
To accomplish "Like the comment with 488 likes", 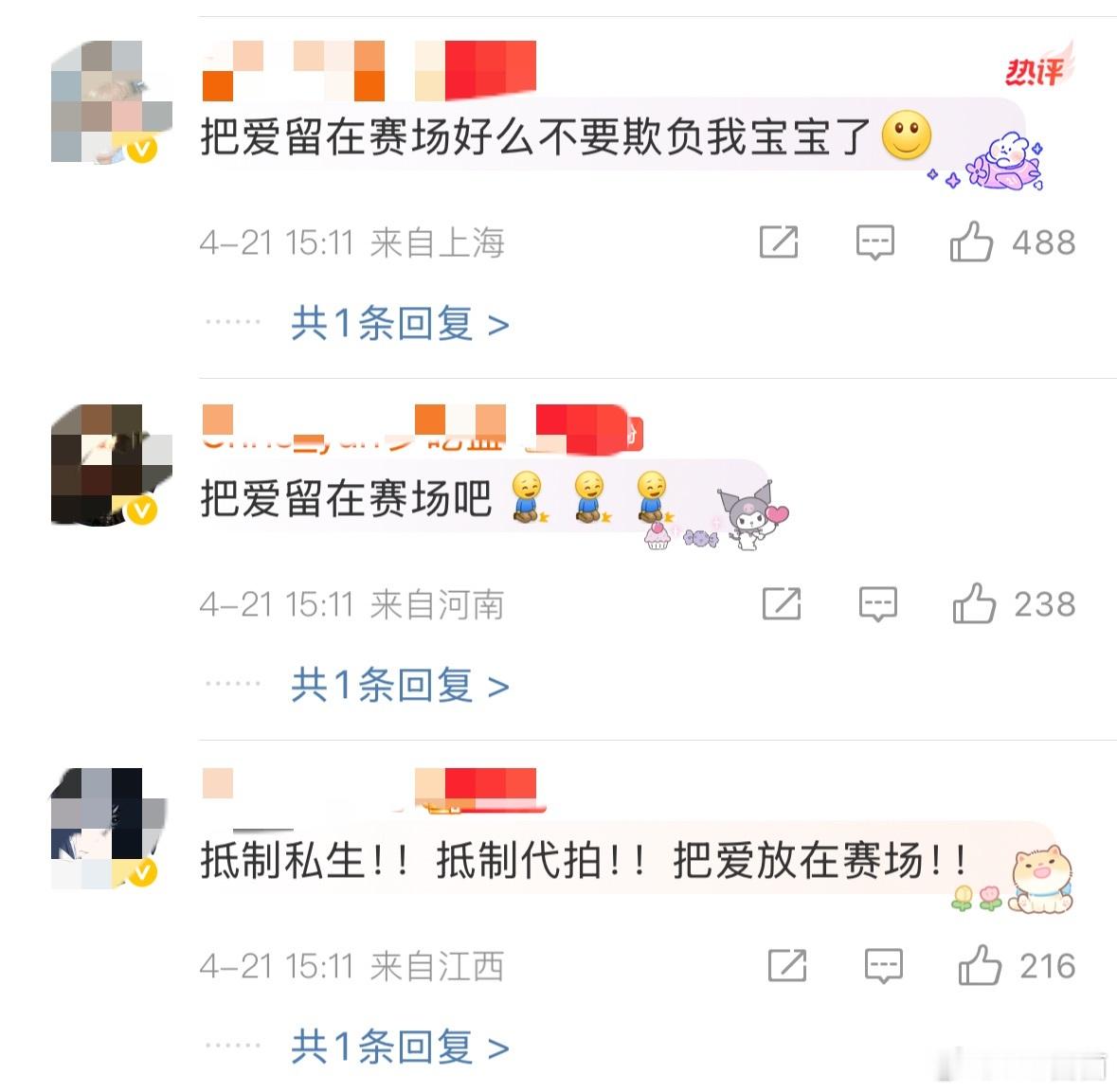I will click(971, 242).
